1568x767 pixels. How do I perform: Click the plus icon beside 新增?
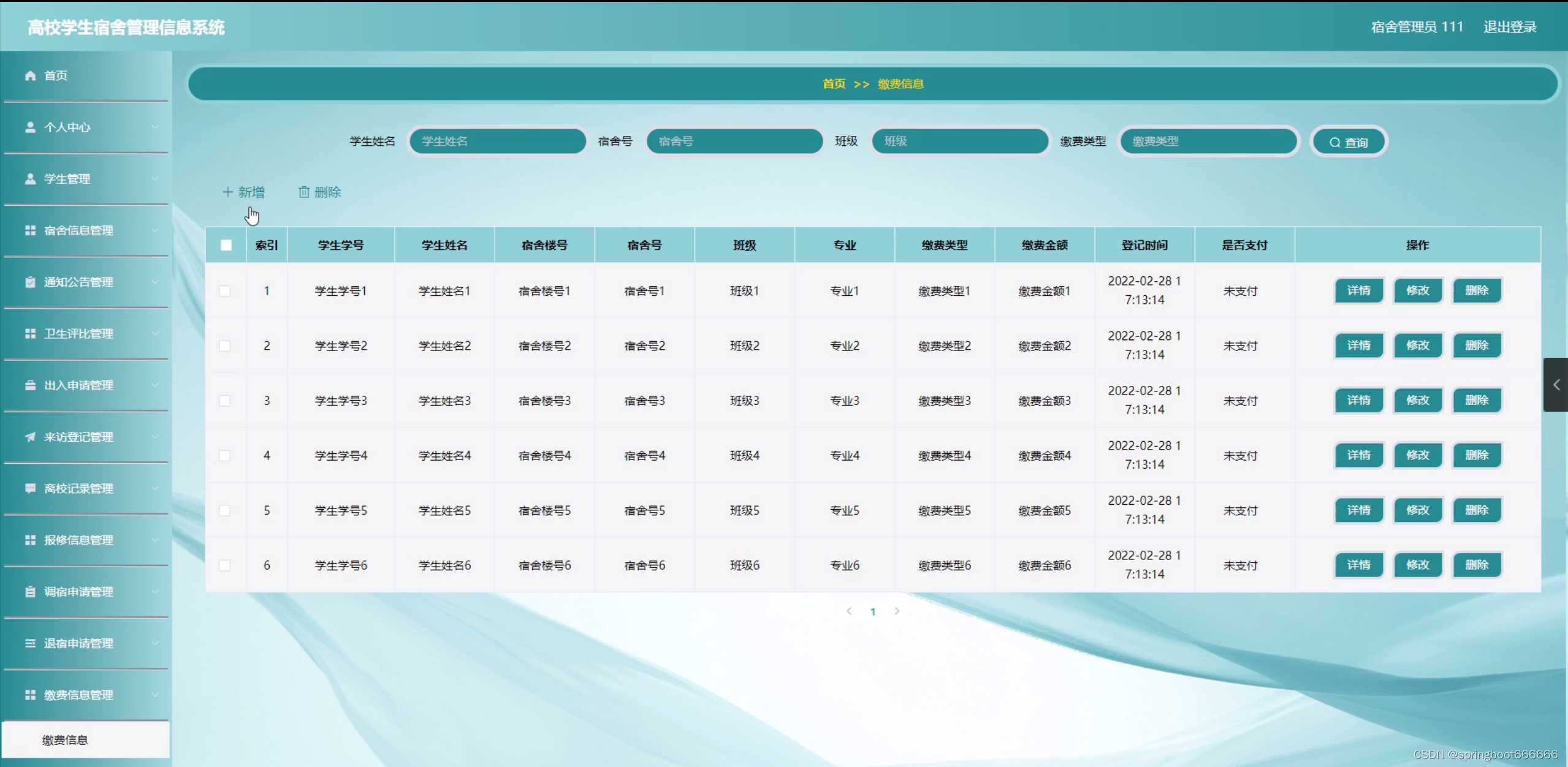(227, 192)
